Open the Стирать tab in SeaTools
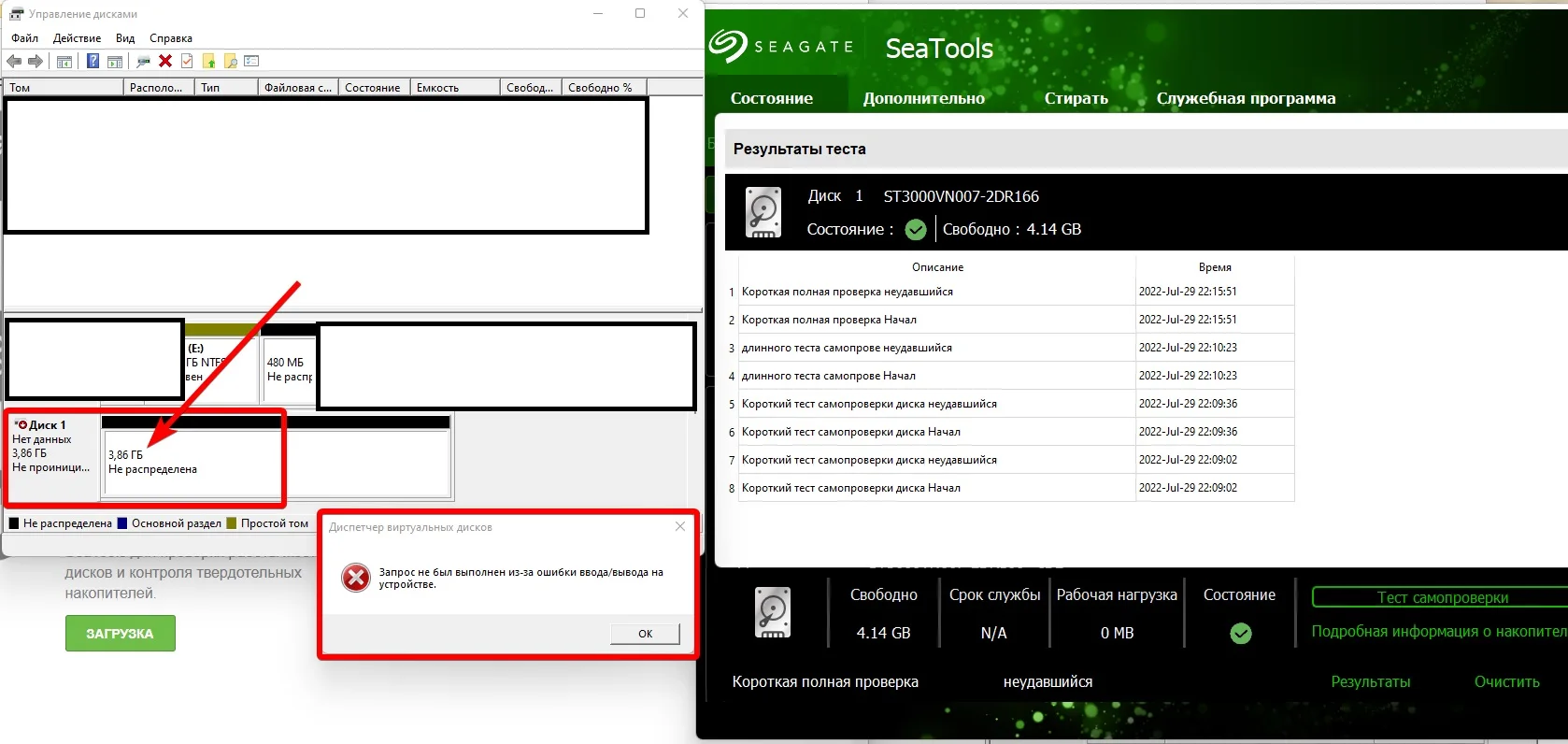This screenshot has width=1568, height=744. 1076,98
